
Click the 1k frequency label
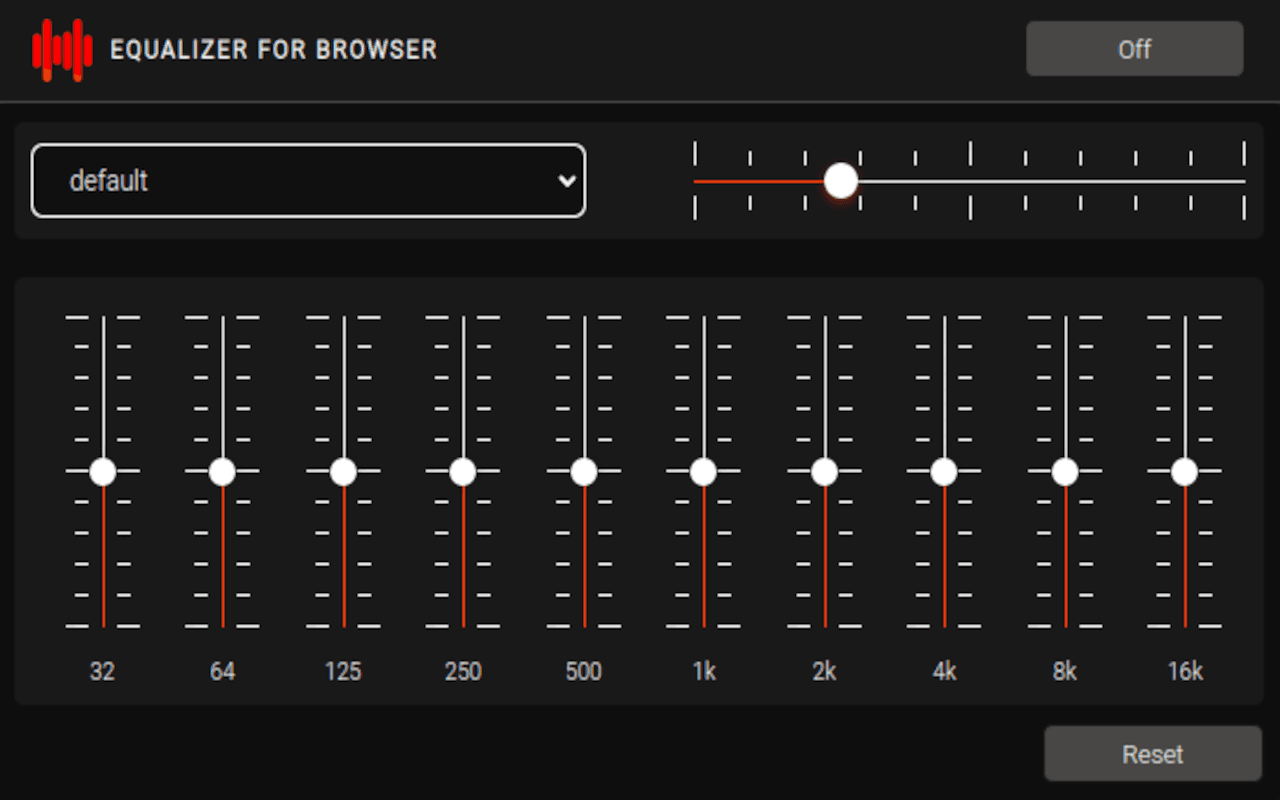click(704, 672)
